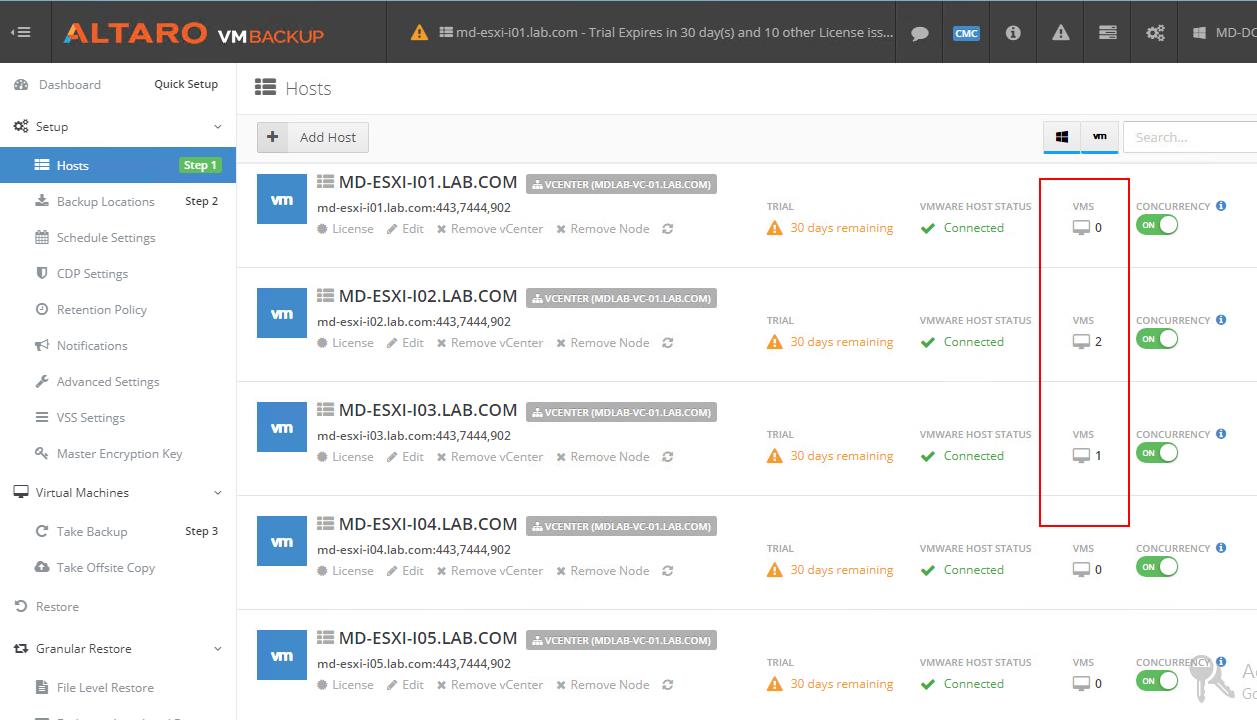Collapse the Granular Restore section chevron
The height and width of the screenshot is (720, 1257).
point(218,649)
